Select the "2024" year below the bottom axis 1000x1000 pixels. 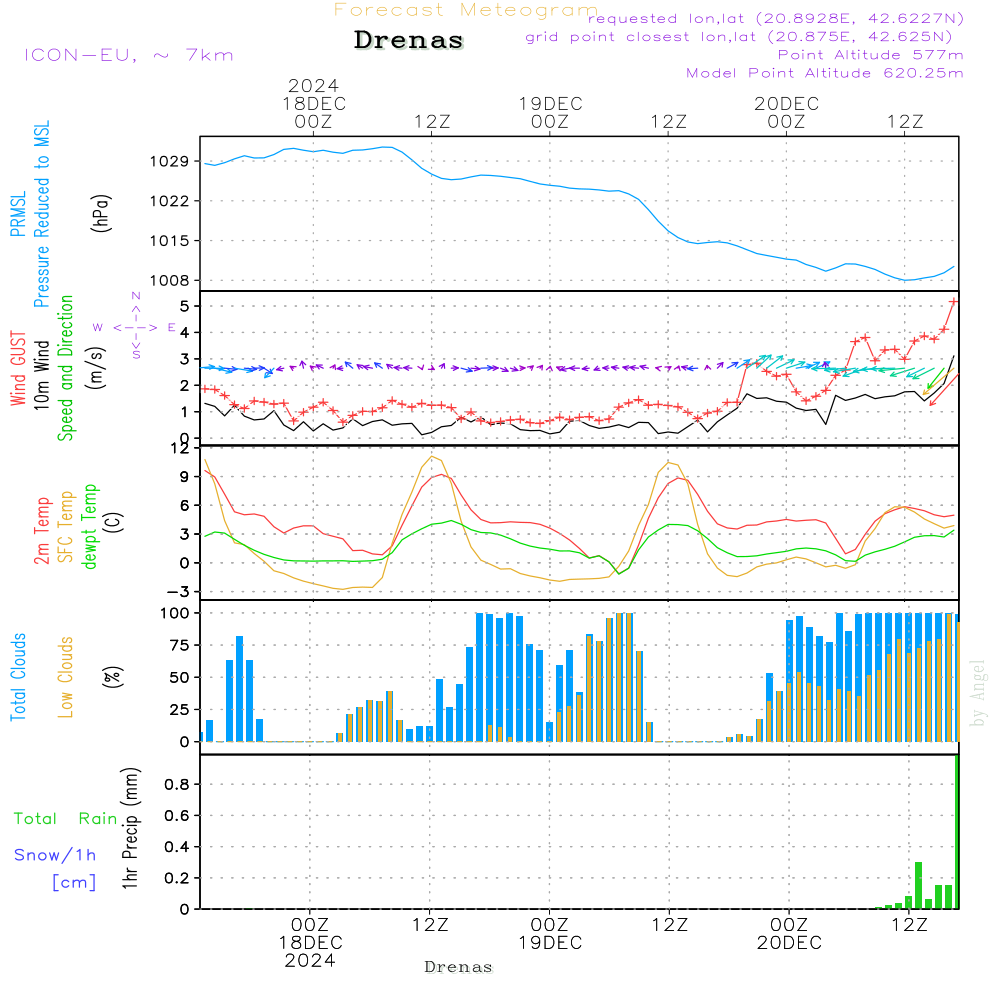coord(310,960)
